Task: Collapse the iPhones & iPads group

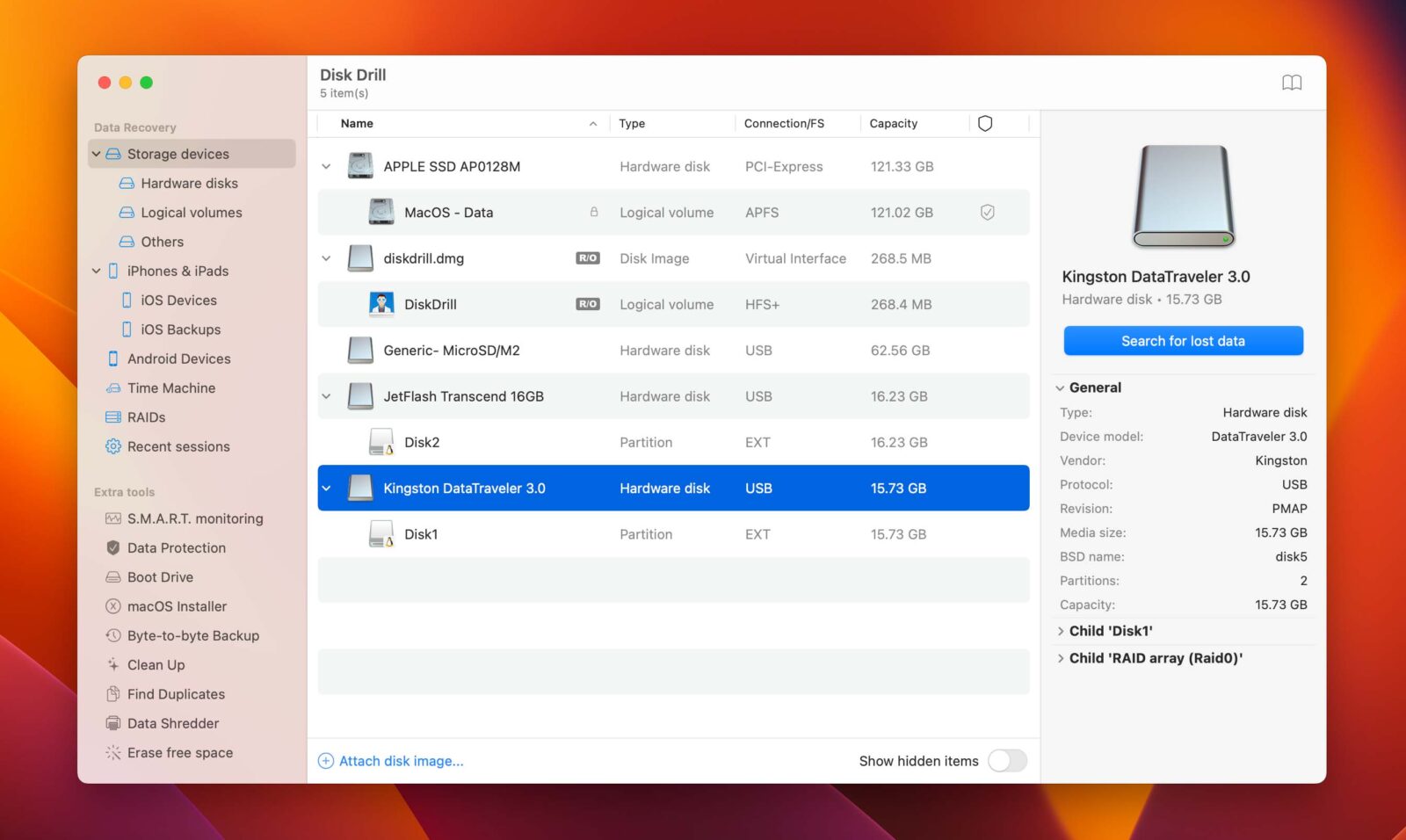Action: [97, 271]
